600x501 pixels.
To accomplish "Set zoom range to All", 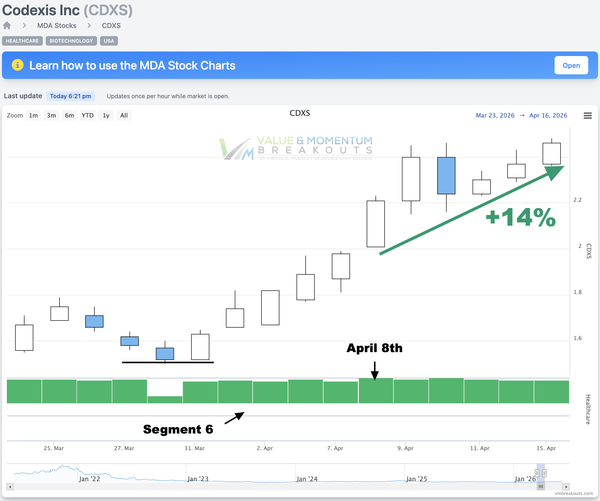I will click(x=124, y=116).
